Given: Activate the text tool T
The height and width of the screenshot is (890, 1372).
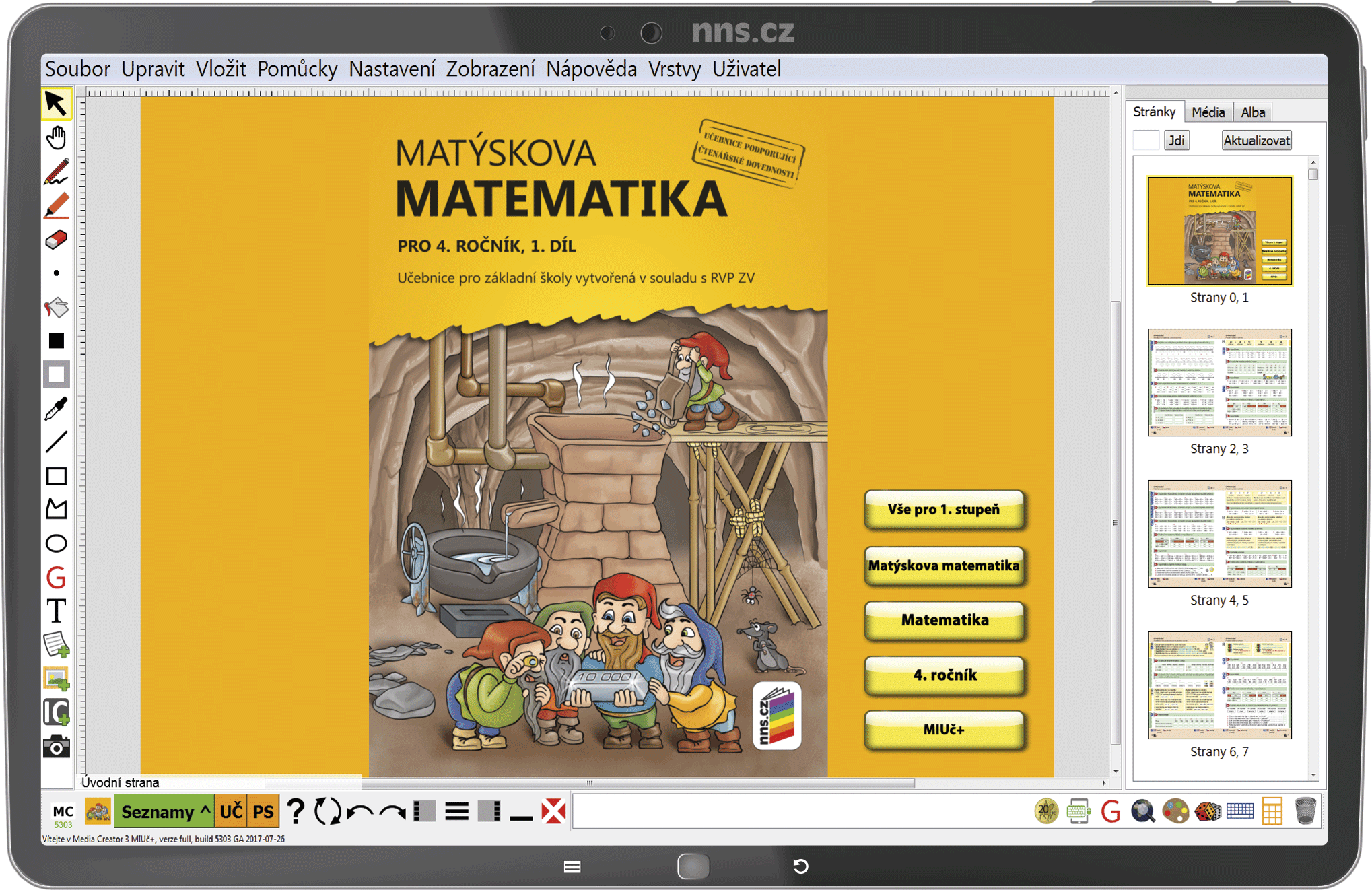Looking at the screenshot, I should coord(57,611).
